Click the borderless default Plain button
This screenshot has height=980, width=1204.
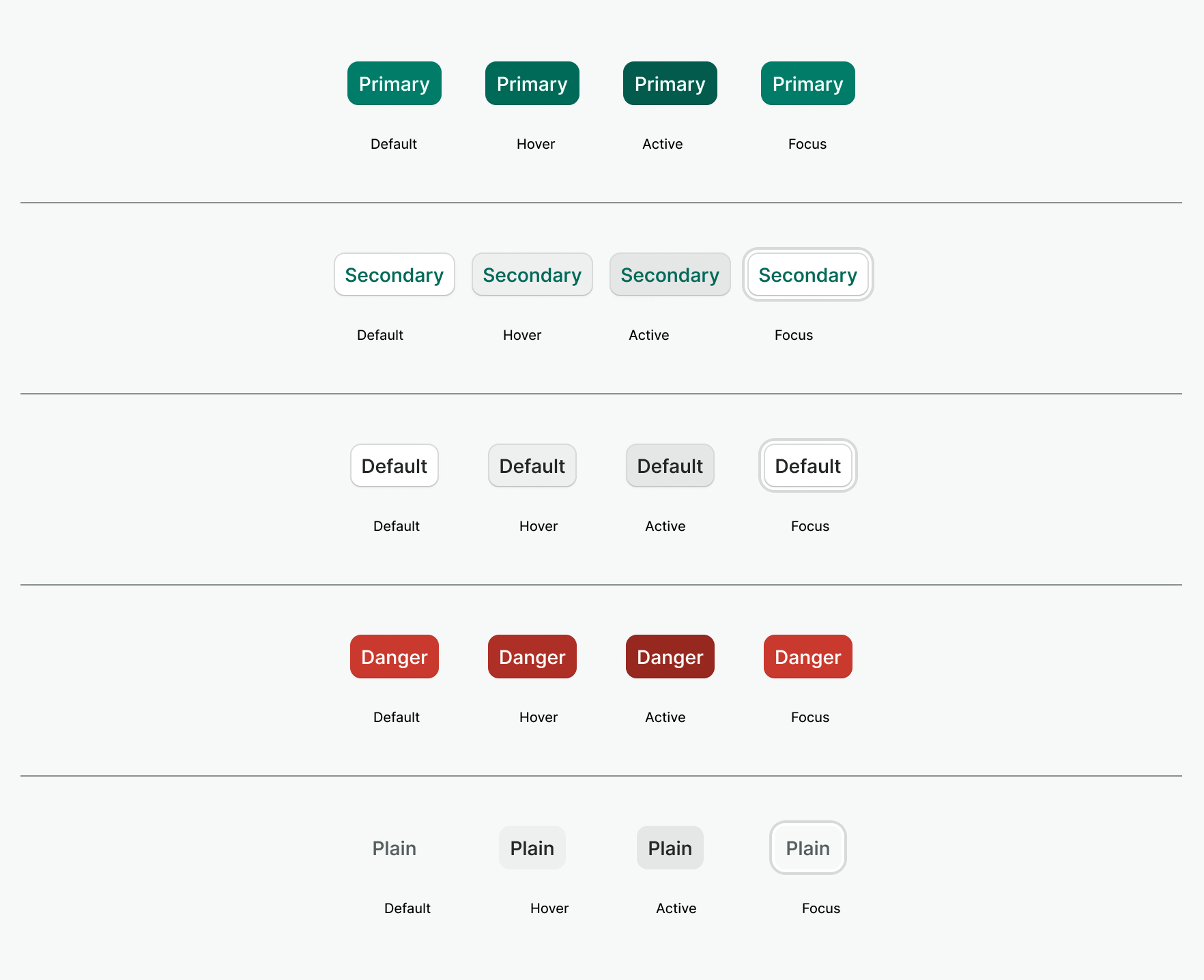pos(394,848)
